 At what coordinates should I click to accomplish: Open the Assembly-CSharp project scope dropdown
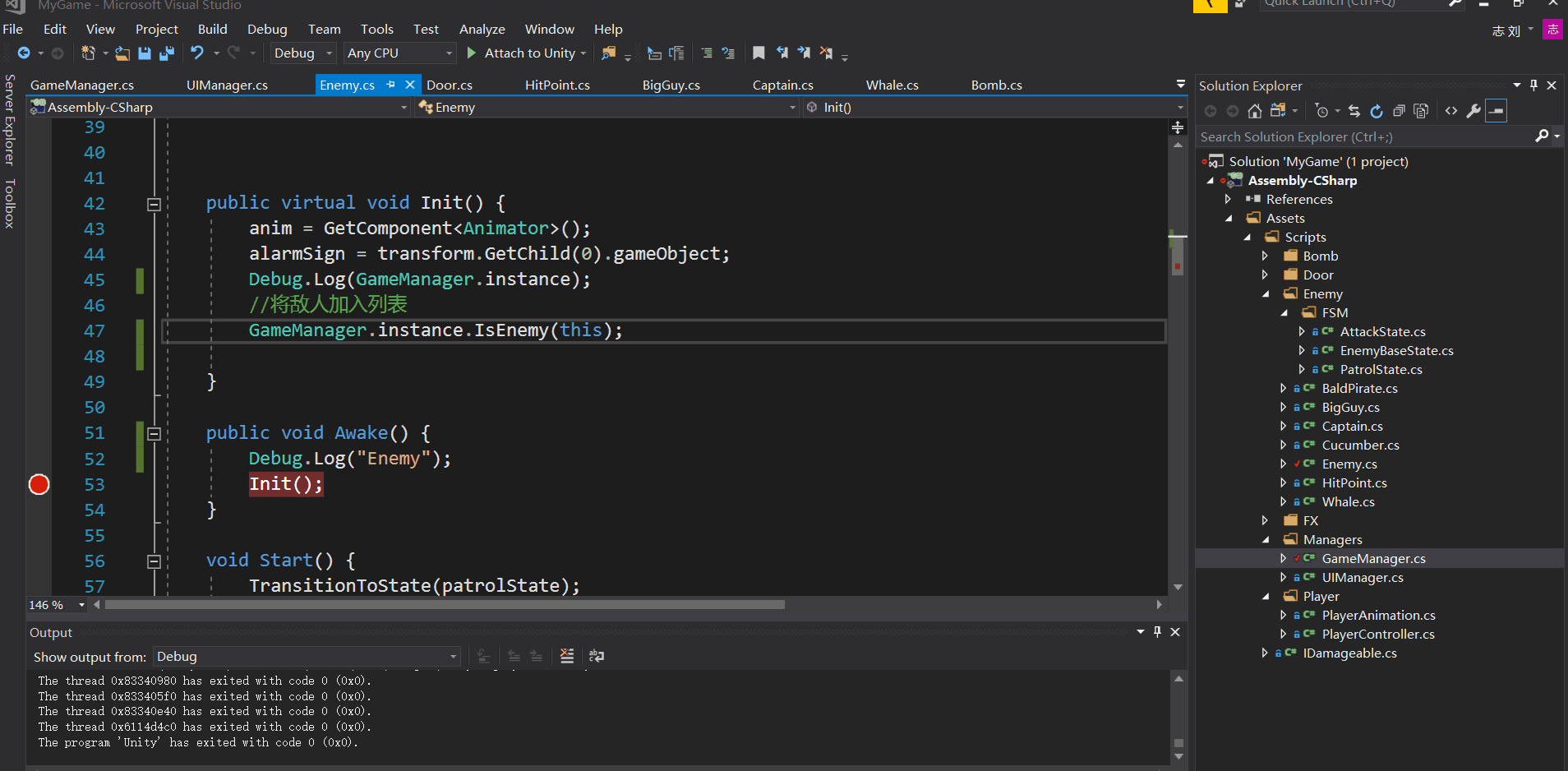219,108
